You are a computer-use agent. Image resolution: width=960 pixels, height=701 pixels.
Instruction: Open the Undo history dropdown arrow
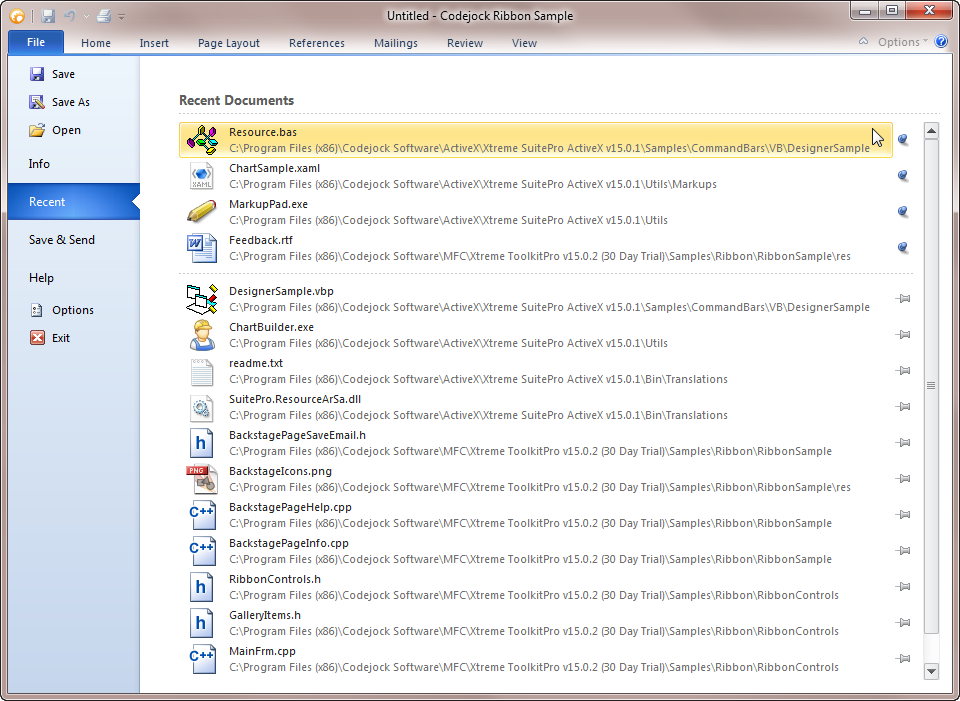[x=86, y=17]
